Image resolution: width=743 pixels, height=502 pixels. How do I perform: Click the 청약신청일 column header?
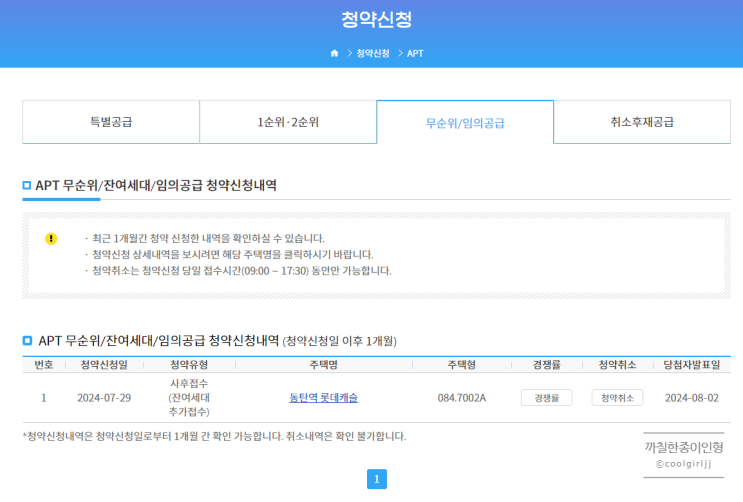pyautogui.click(x=104, y=365)
